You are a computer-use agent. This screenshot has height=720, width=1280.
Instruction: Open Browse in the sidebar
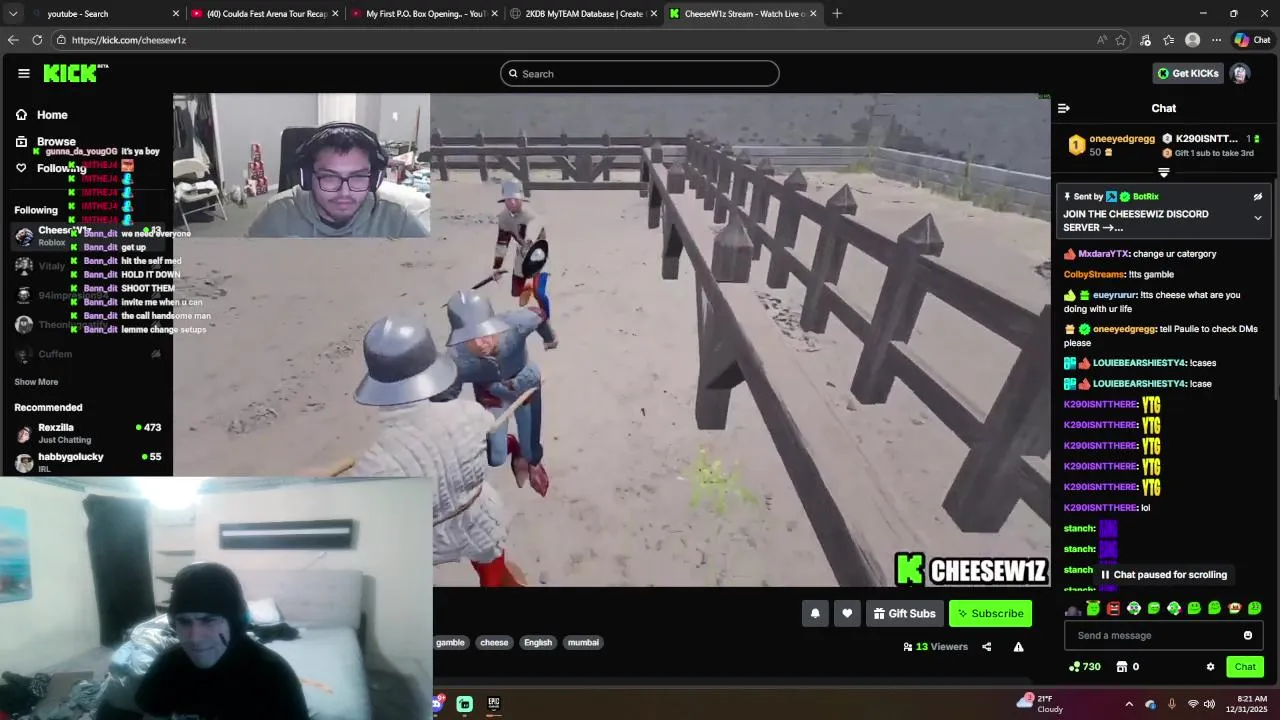tap(56, 142)
